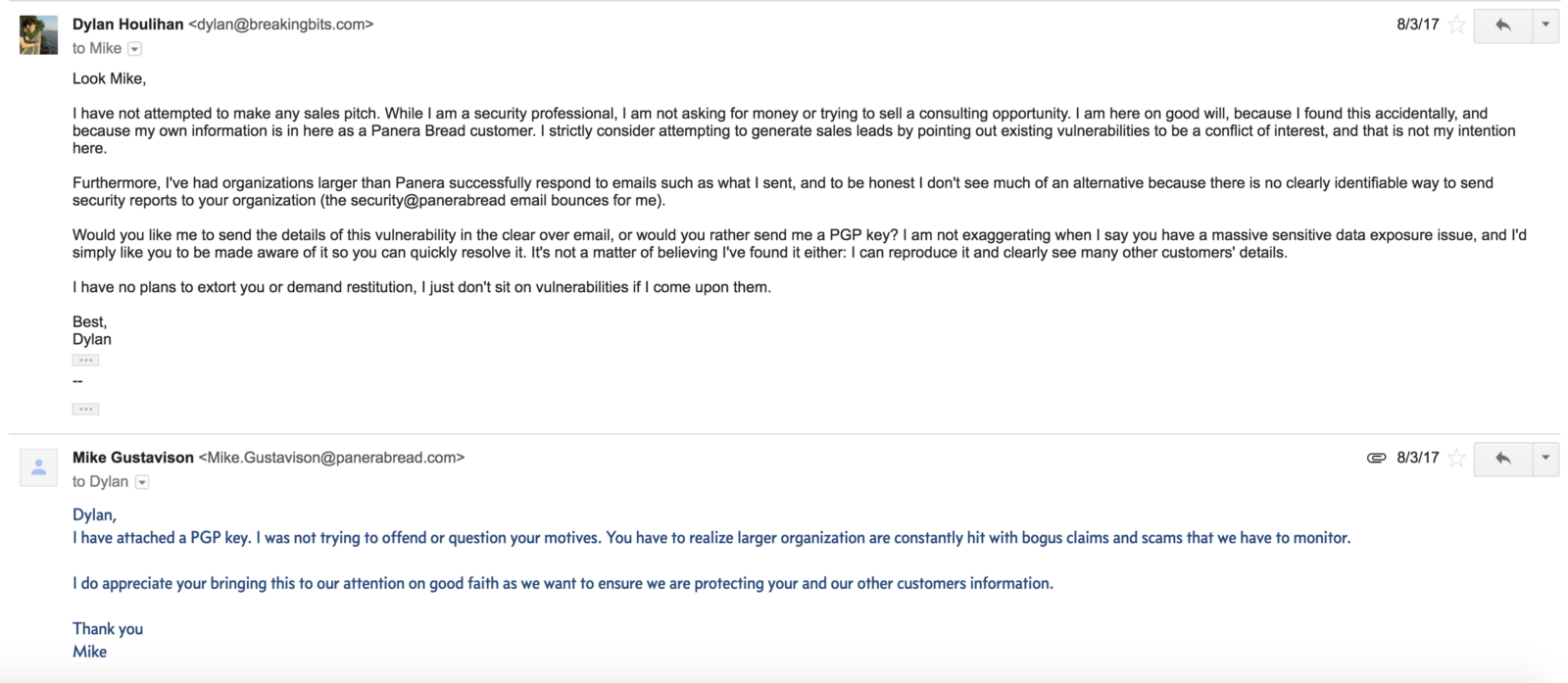The height and width of the screenshot is (683, 1568).
Task: Click the Mike Gustavison sender name
Action: point(133,458)
